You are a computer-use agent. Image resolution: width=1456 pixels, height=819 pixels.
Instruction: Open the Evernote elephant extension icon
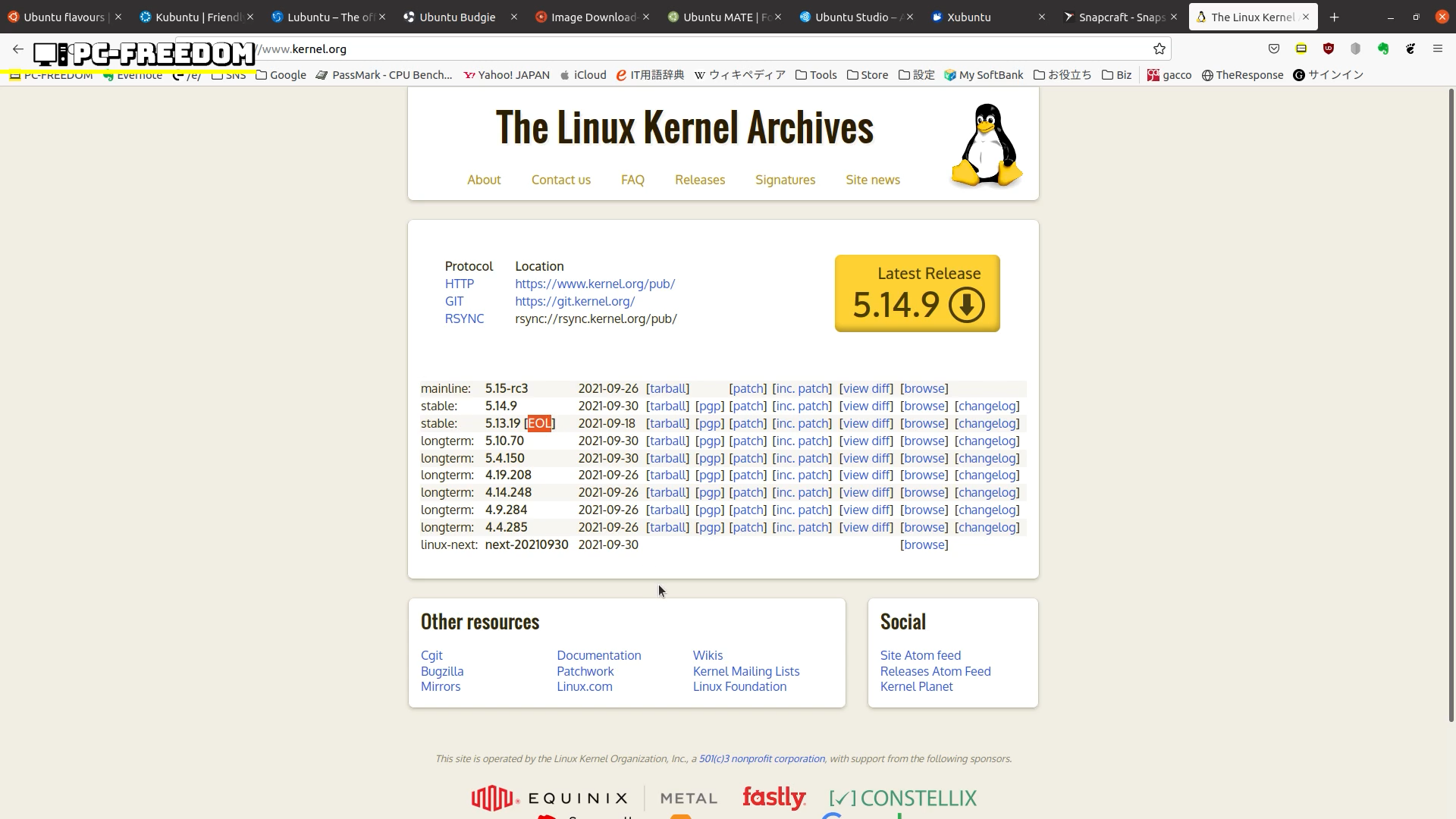click(x=1383, y=49)
